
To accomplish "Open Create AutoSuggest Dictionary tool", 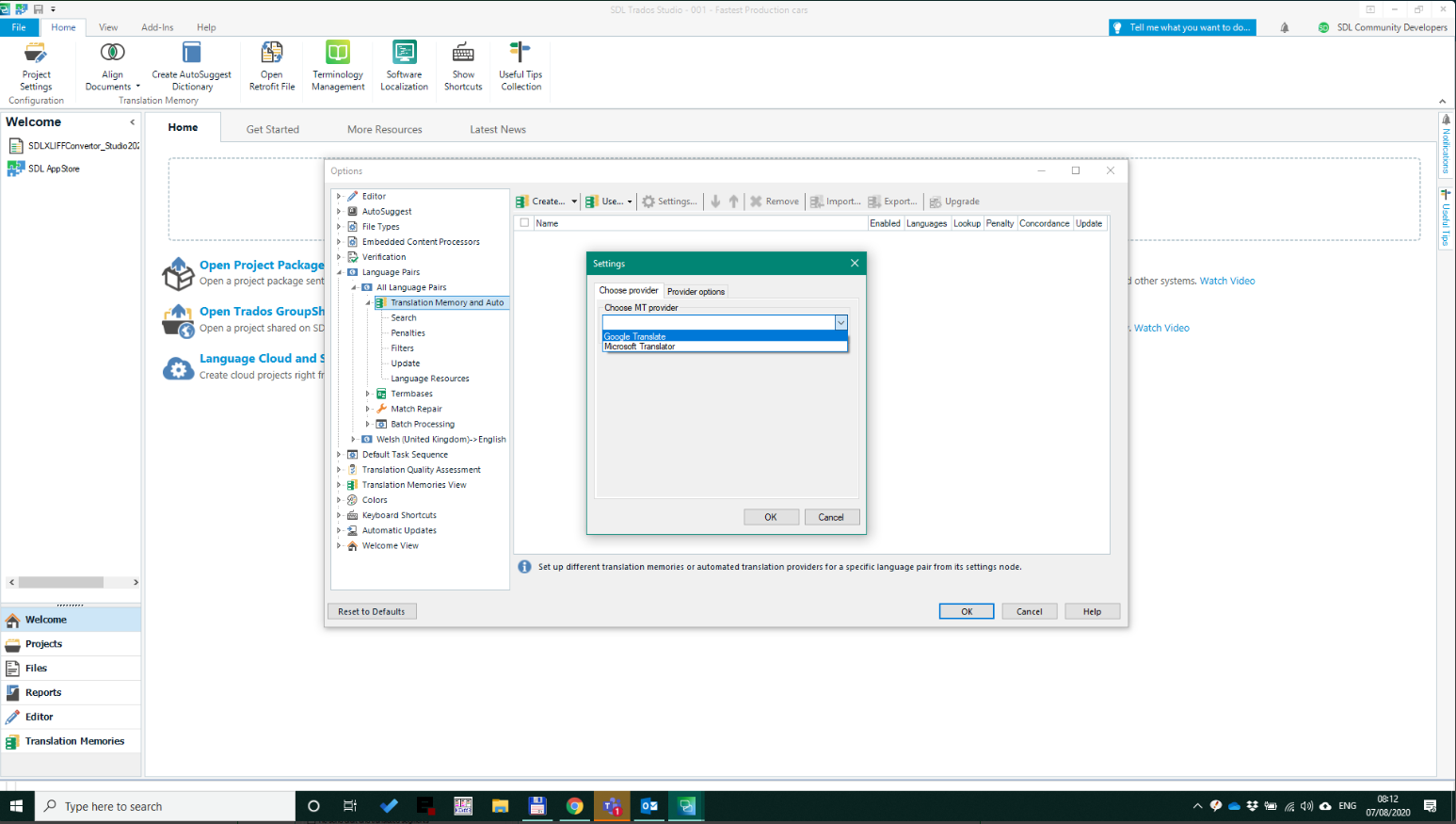I will [191, 66].
